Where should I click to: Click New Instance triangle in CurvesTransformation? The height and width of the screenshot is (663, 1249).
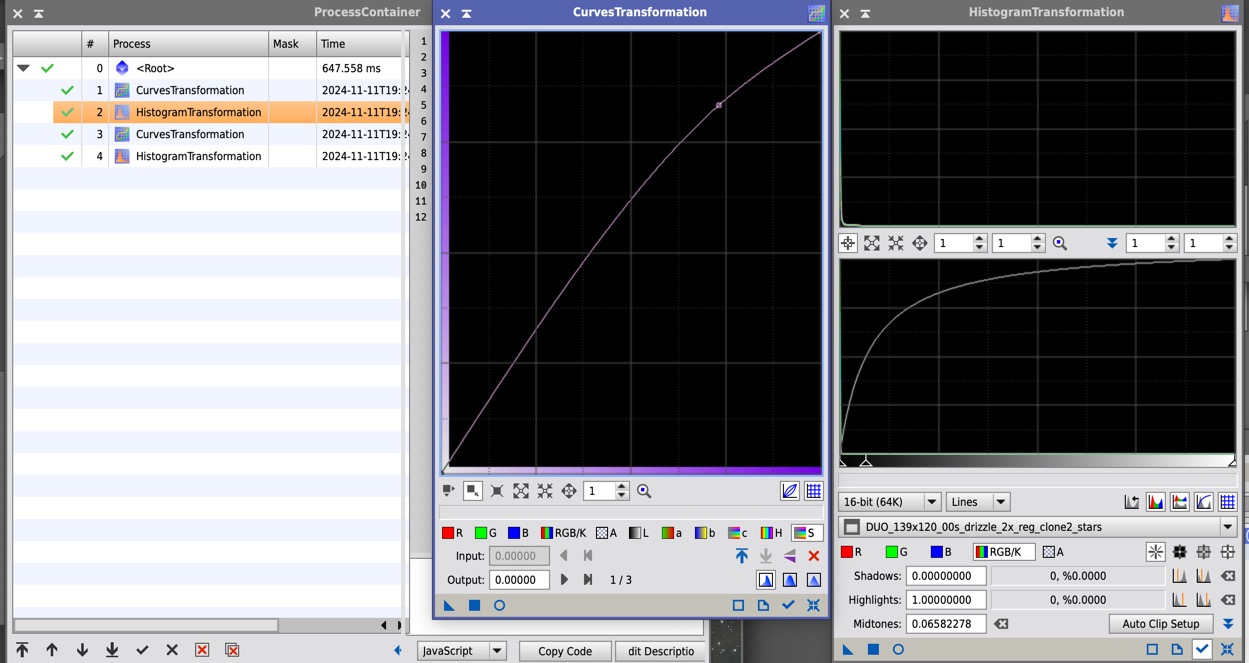[449, 605]
